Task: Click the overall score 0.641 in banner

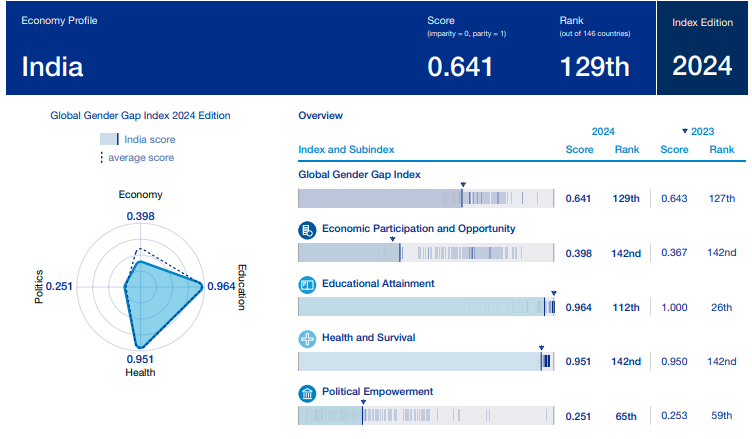Action: pyautogui.click(x=460, y=67)
